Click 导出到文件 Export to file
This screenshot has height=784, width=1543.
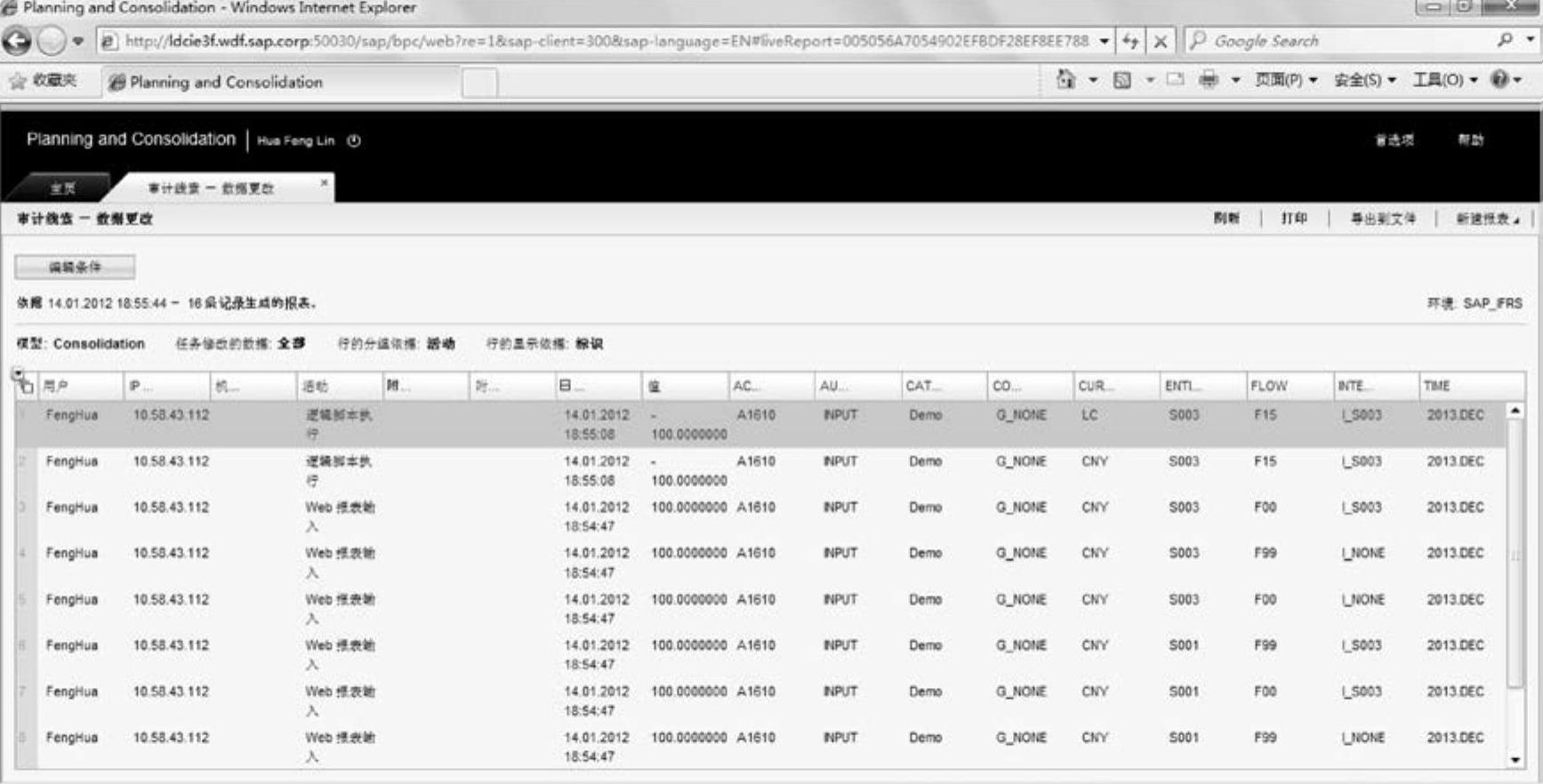1382,219
